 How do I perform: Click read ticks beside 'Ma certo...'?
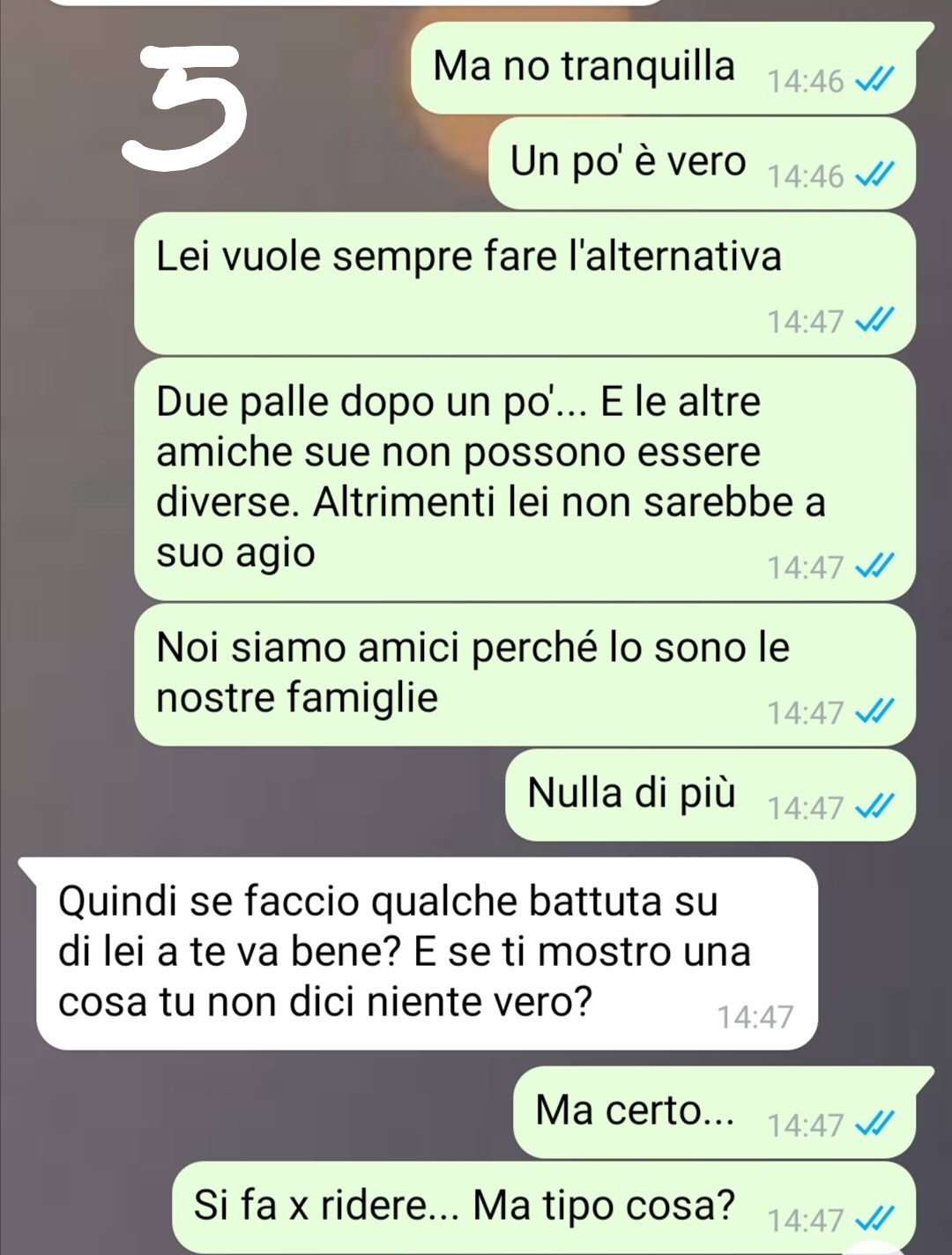(875, 1125)
